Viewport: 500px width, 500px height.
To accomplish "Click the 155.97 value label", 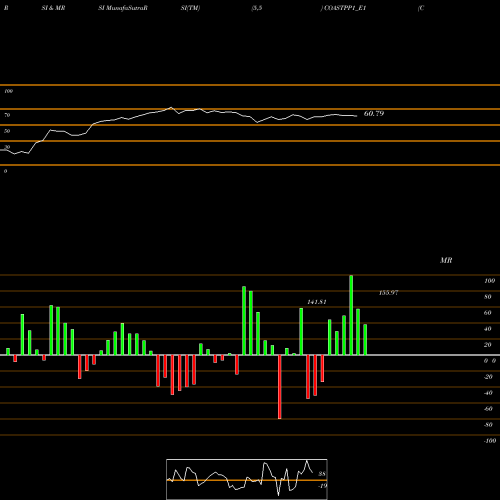I will click(x=388, y=293).
